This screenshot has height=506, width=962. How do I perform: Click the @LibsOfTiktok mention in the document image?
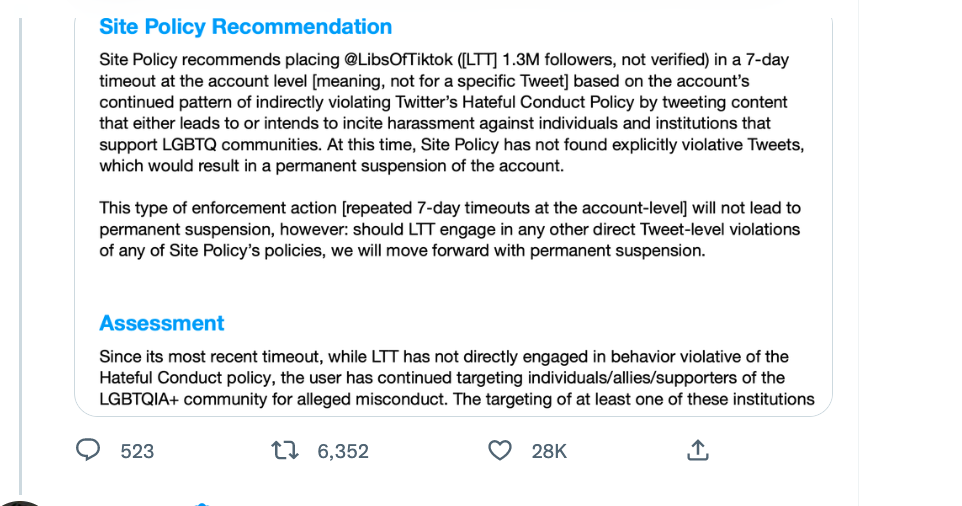[x=398, y=59]
